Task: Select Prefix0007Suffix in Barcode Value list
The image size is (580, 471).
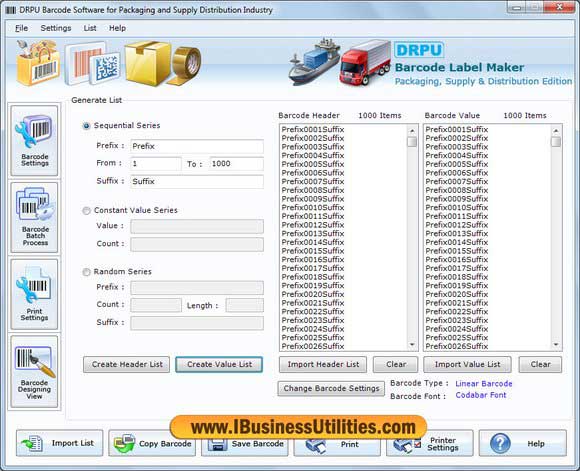Action: pyautogui.click(x=457, y=182)
